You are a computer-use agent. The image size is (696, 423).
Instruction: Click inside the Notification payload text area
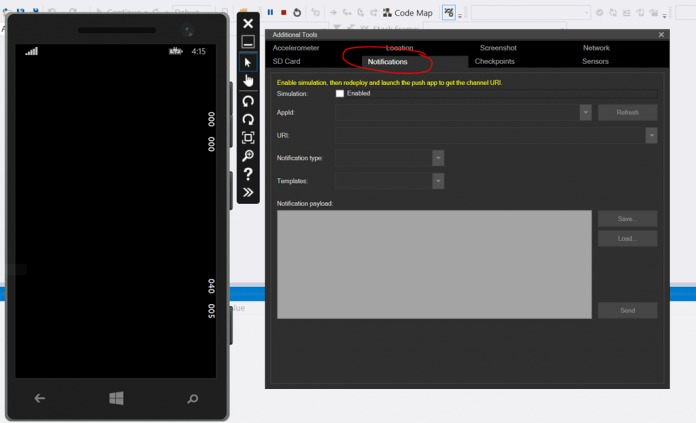click(x=434, y=265)
